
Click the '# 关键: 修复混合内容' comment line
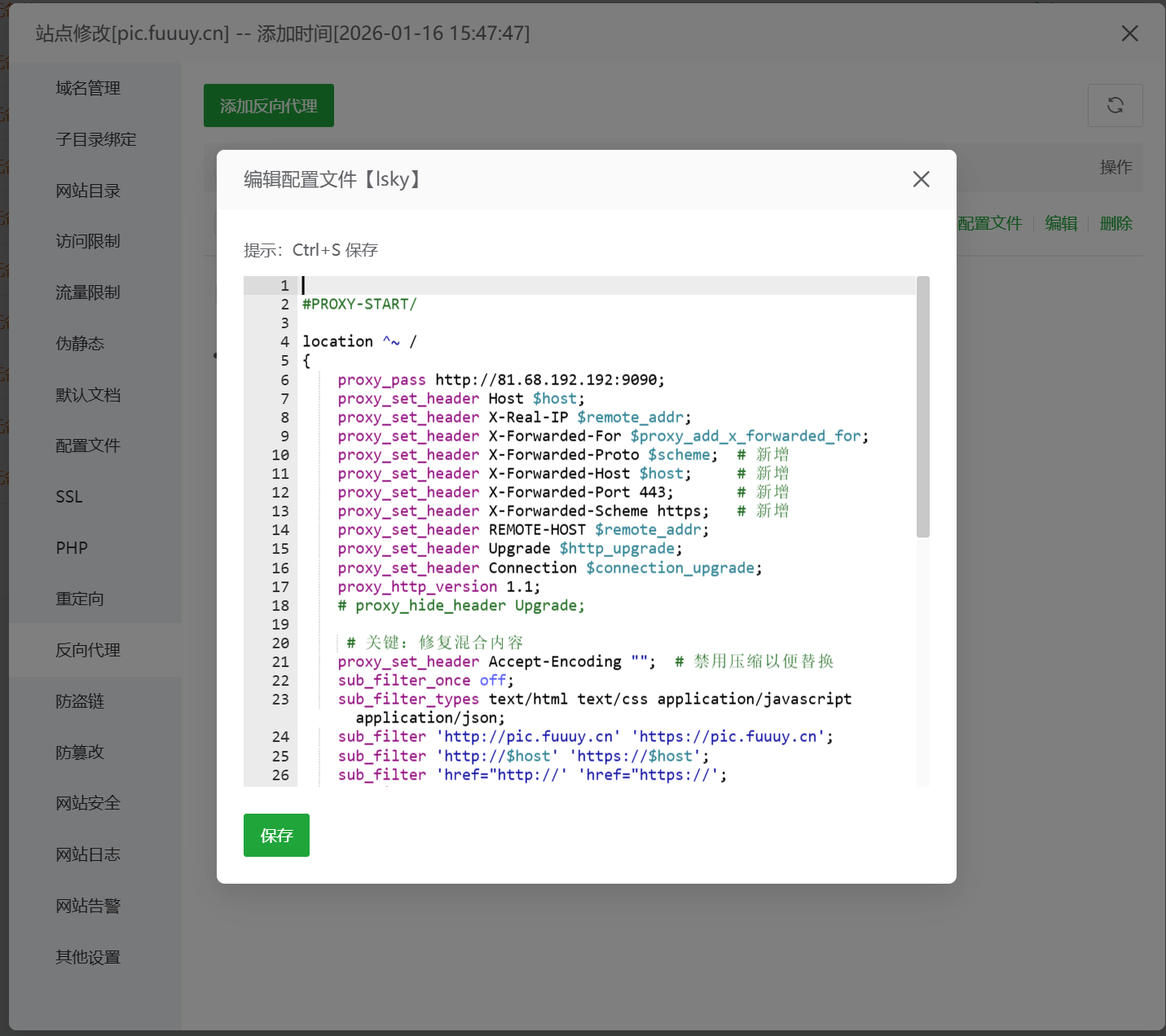pos(434,643)
